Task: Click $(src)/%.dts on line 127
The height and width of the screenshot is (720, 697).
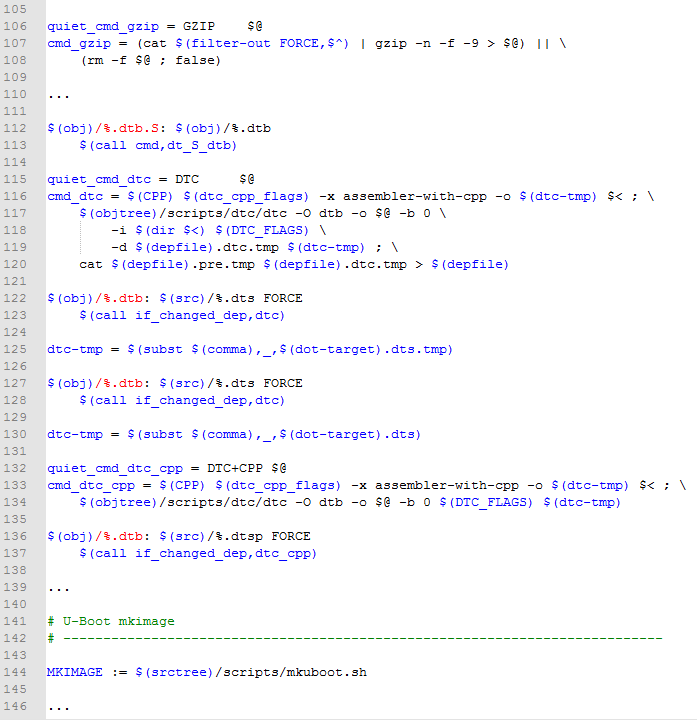Action: (207, 383)
